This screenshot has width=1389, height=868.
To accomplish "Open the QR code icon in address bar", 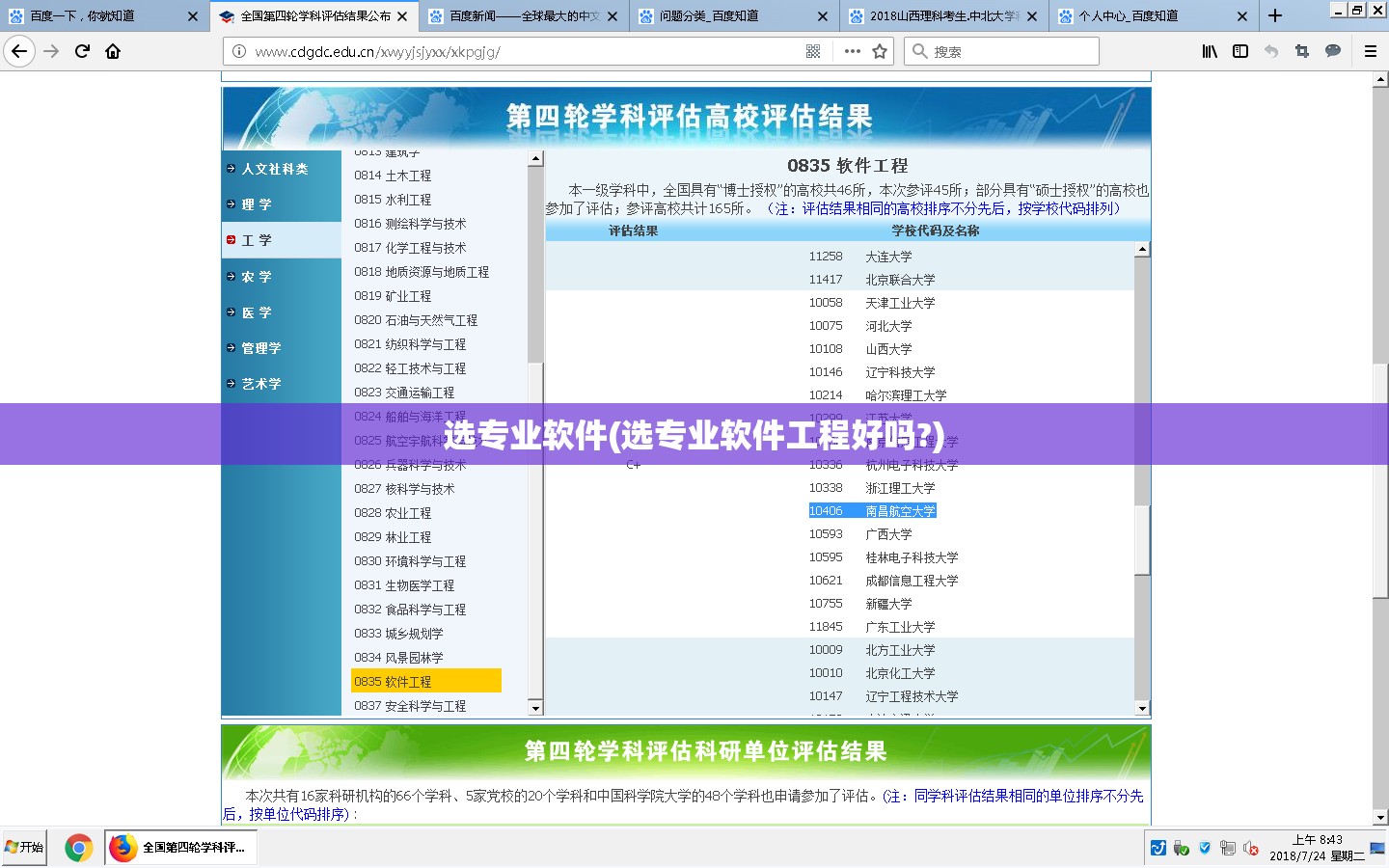I will tap(813, 51).
